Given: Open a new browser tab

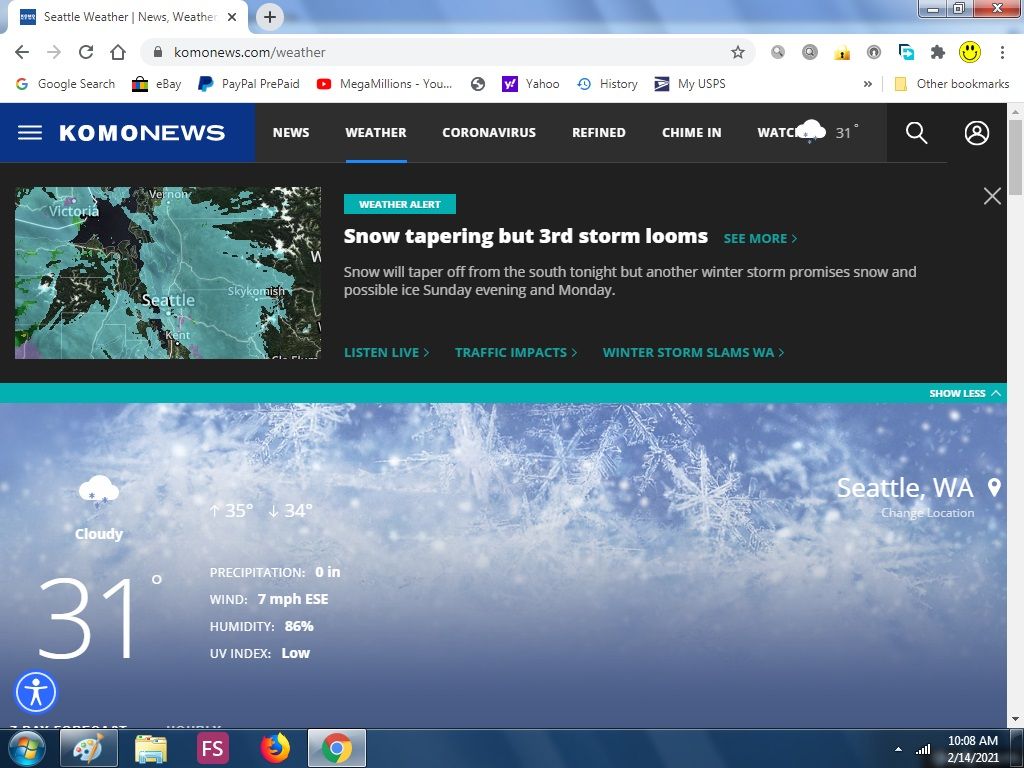Looking at the screenshot, I should click(270, 17).
